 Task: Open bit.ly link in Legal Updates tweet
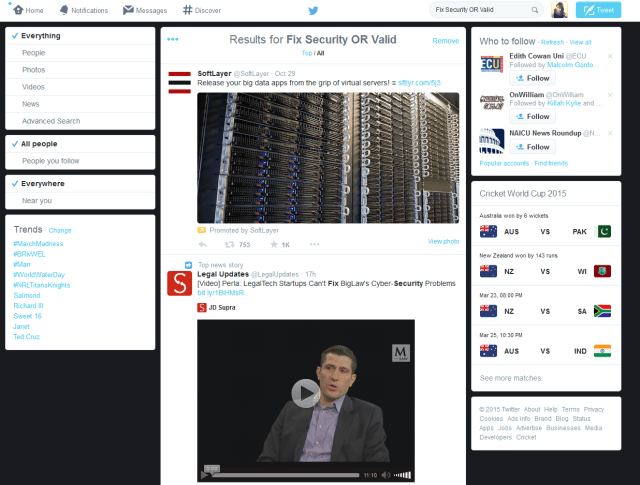click(x=220, y=293)
